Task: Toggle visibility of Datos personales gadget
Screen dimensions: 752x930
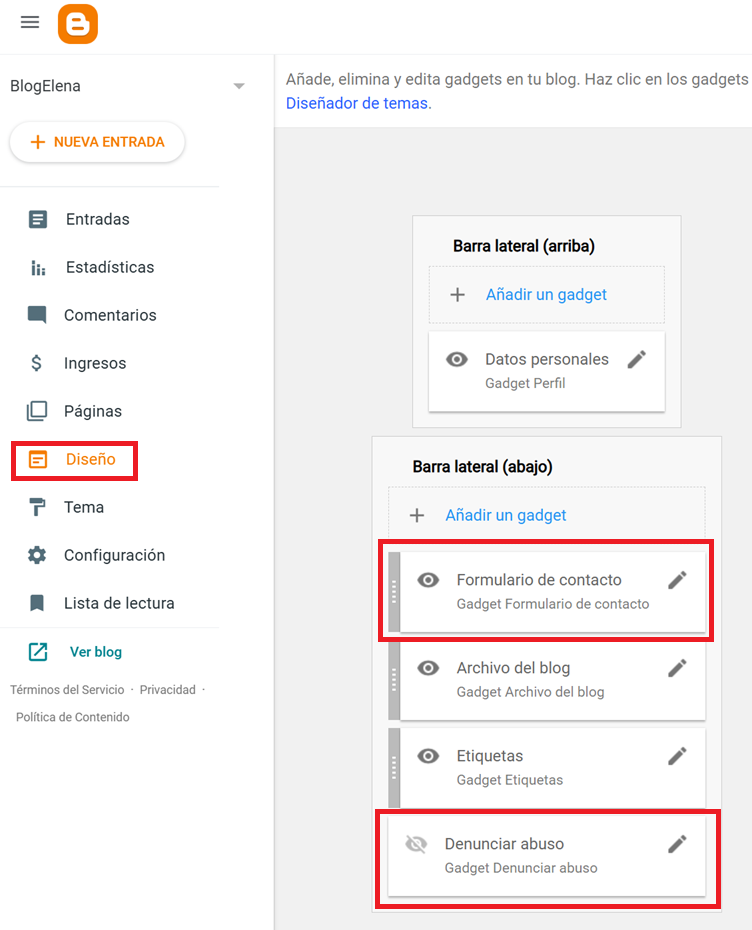Action: (x=457, y=360)
